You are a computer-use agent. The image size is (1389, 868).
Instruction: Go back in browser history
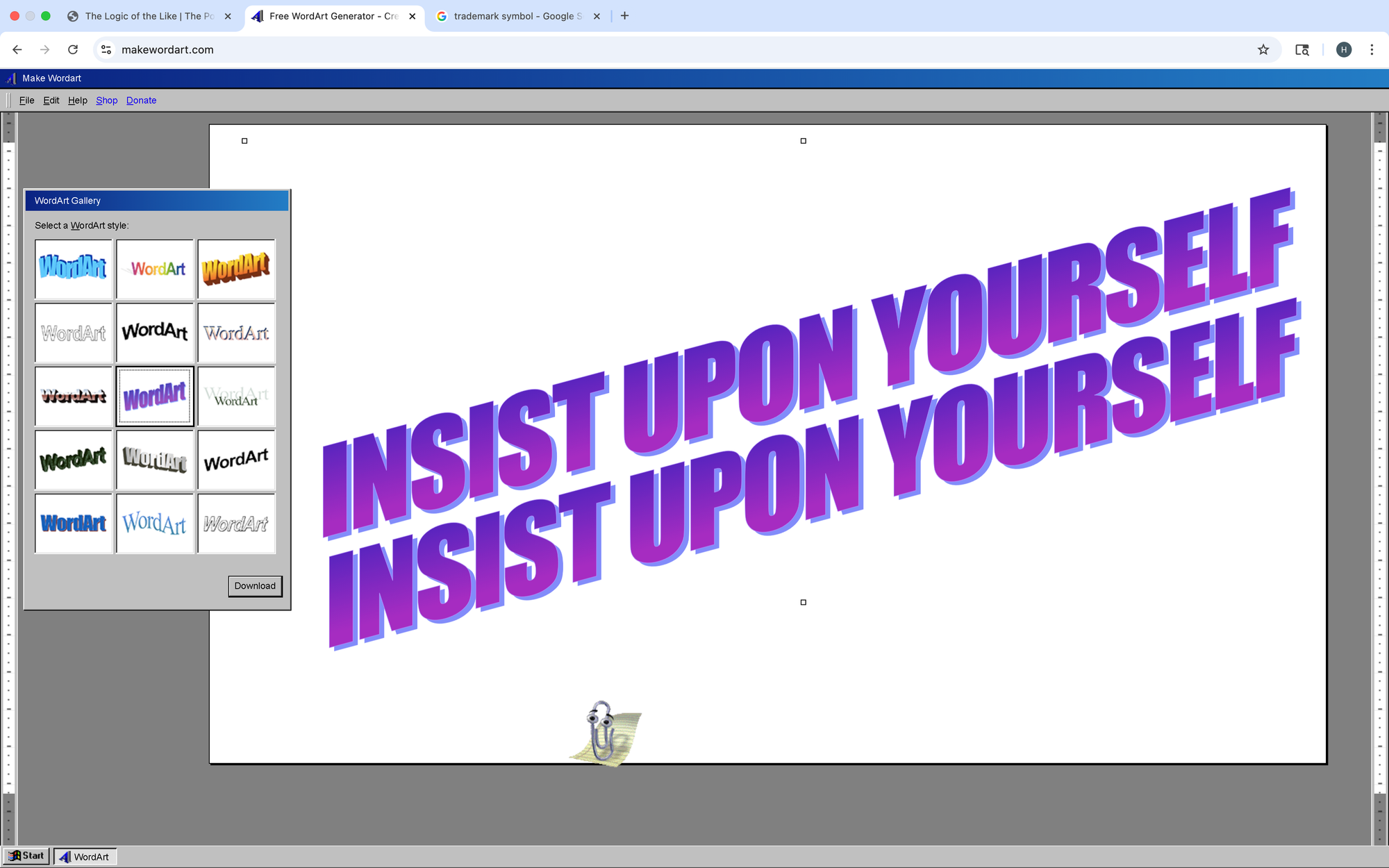point(17,49)
